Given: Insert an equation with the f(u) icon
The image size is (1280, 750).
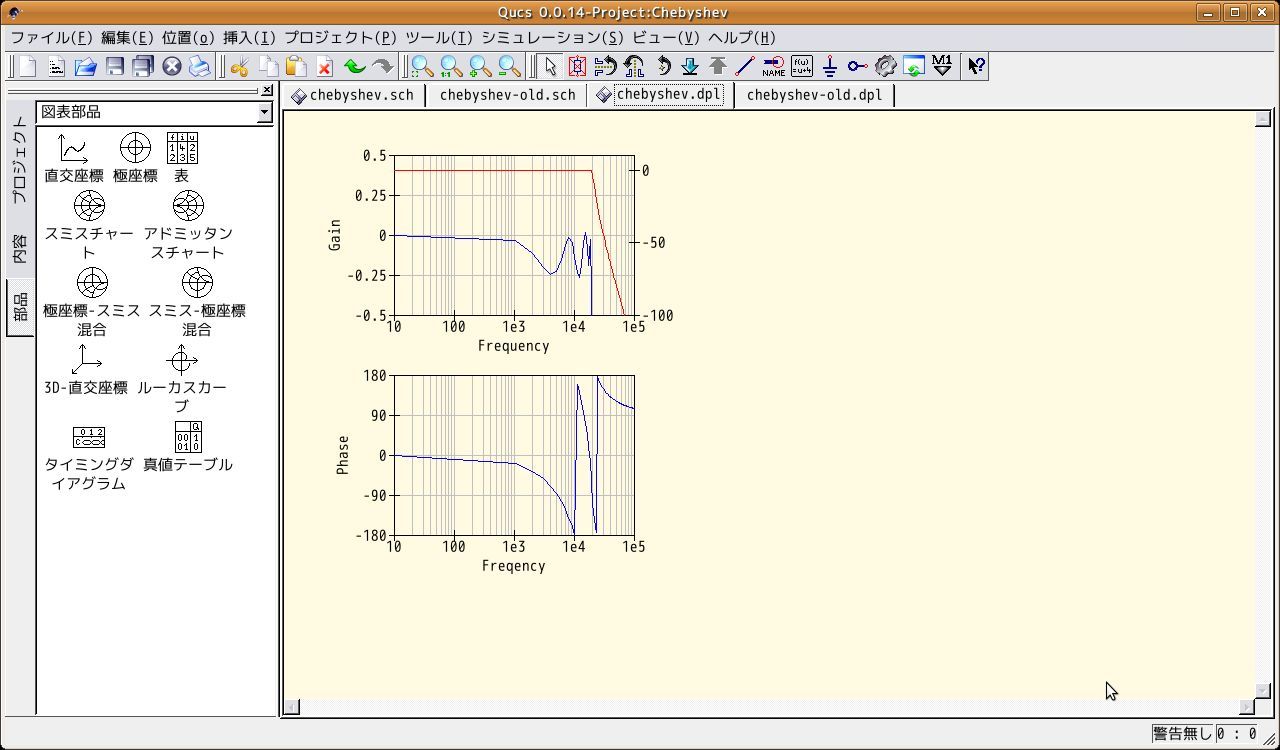Looking at the screenshot, I should click(x=801, y=66).
